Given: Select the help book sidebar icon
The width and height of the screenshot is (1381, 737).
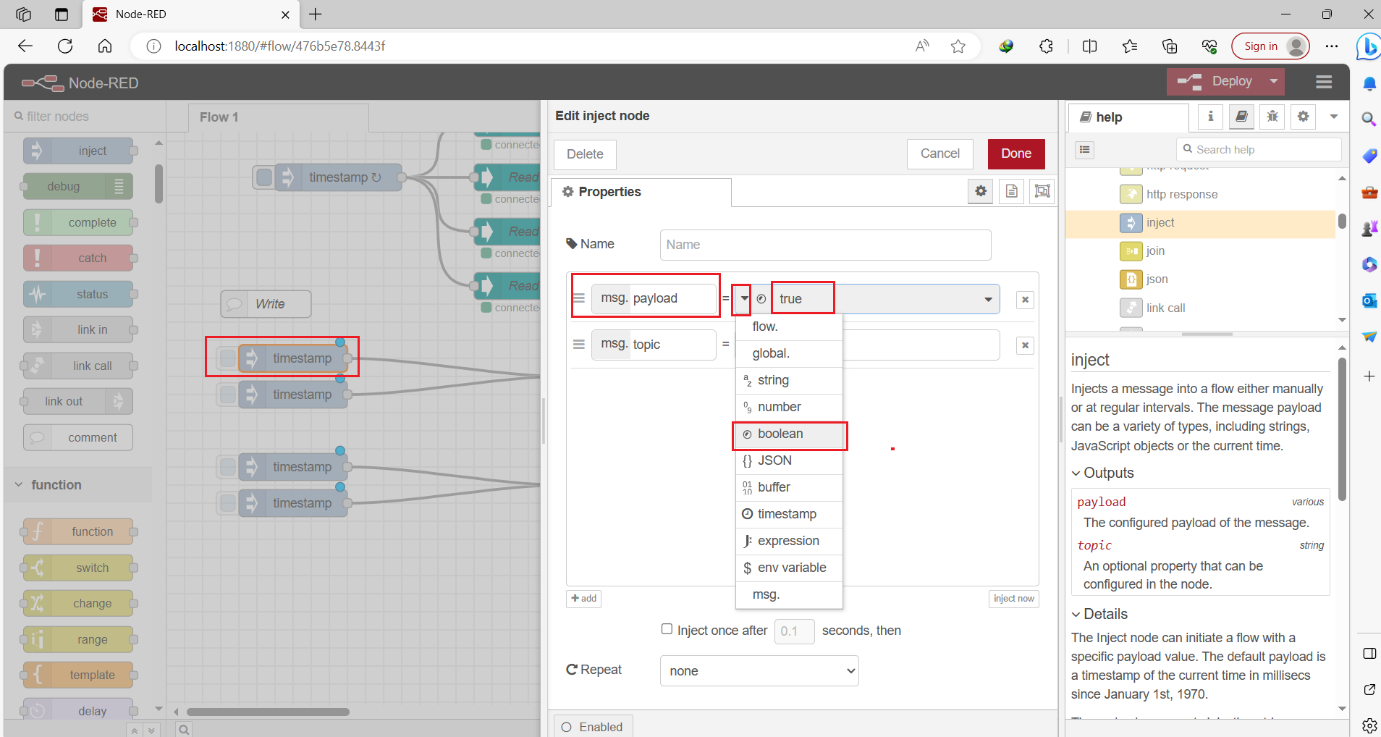Looking at the screenshot, I should pyautogui.click(x=1241, y=117).
